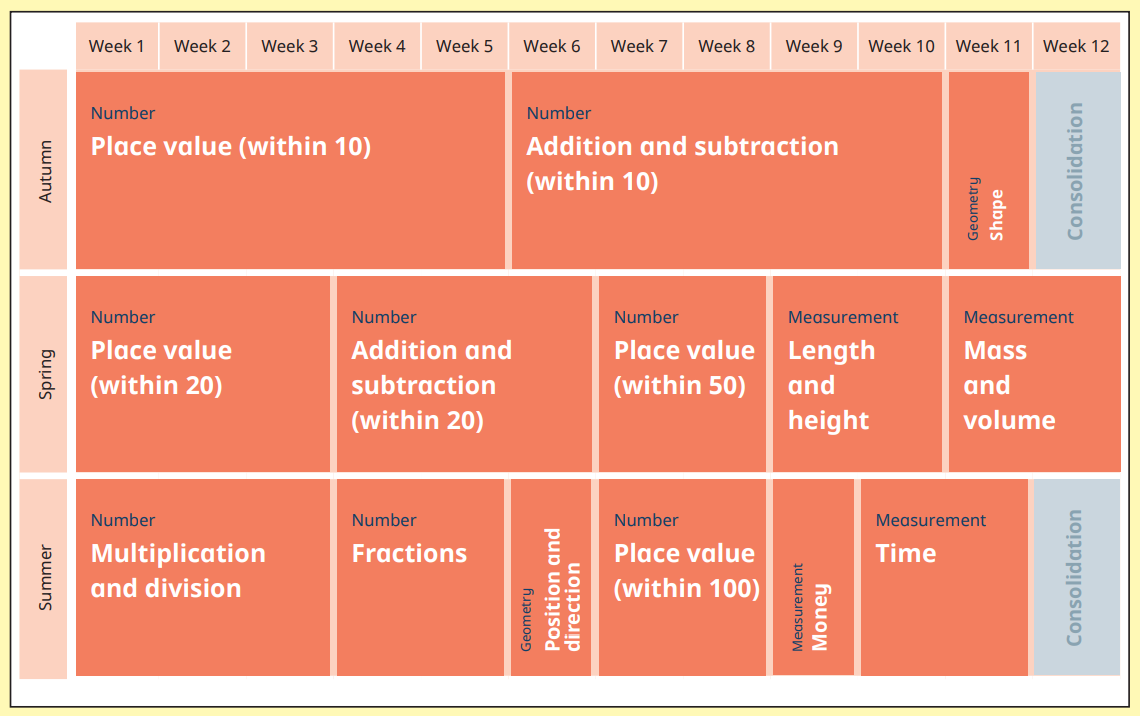Click the Summer term row label
This screenshot has height=716, width=1140.
point(45,577)
